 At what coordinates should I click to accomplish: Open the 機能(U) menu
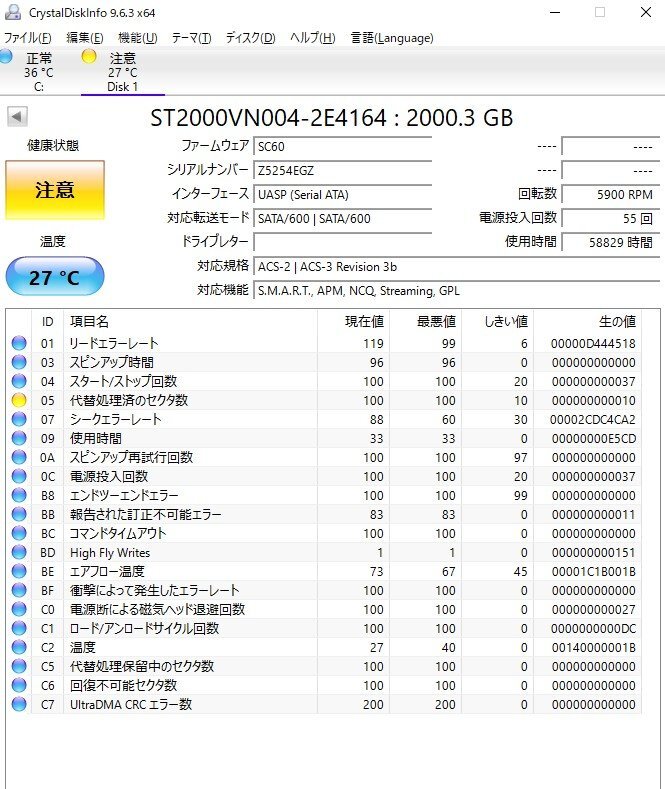137,38
